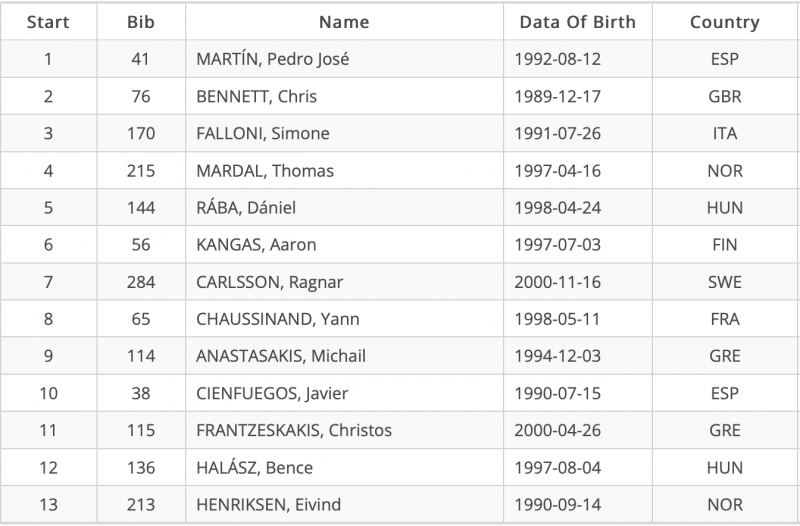The image size is (800, 526).
Task: Click RÁBA, Dániel name cell
Action: [x=246, y=208]
